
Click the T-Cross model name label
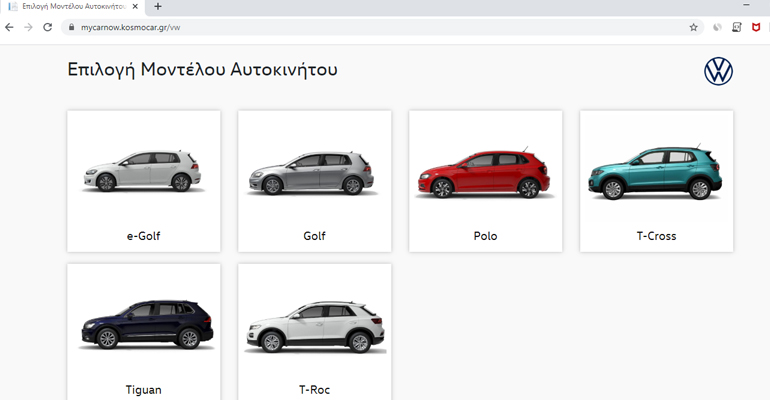(x=656, y=236)
